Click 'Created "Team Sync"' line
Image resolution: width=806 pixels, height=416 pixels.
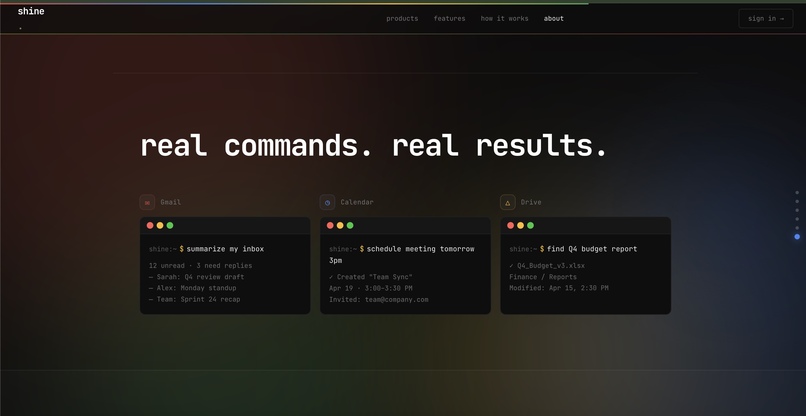click(x=371, y=277)
